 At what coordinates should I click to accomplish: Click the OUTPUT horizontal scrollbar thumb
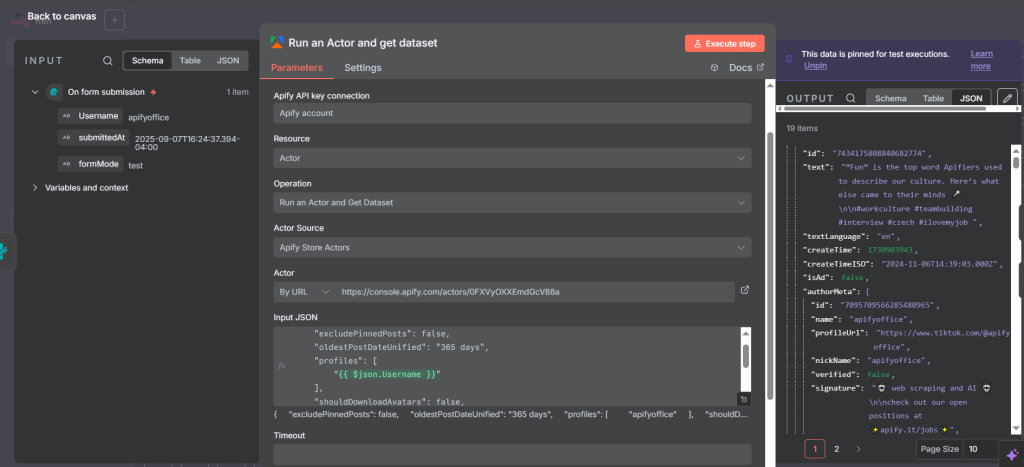point(884,108)
